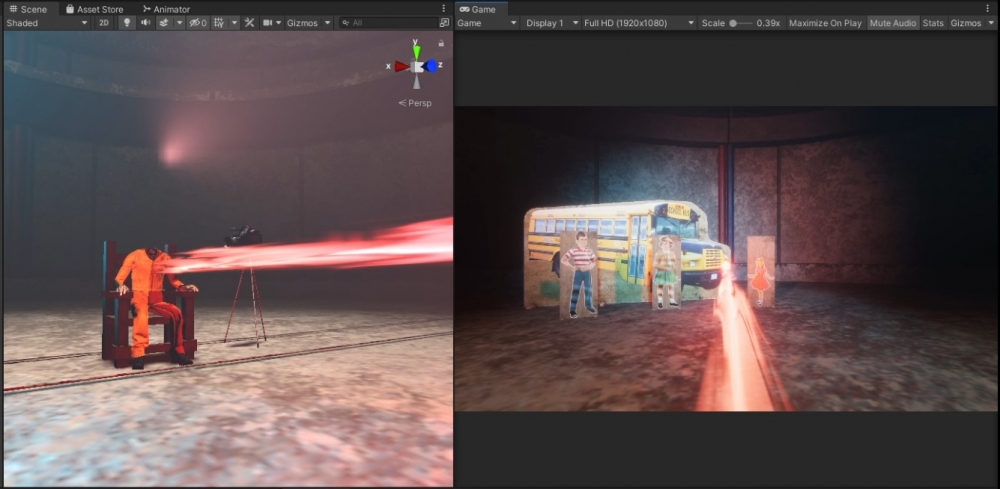This screenshot has height=489, width=1000.
Task: Toggle scene audio speaker icon
Action: tap(146, 23)
